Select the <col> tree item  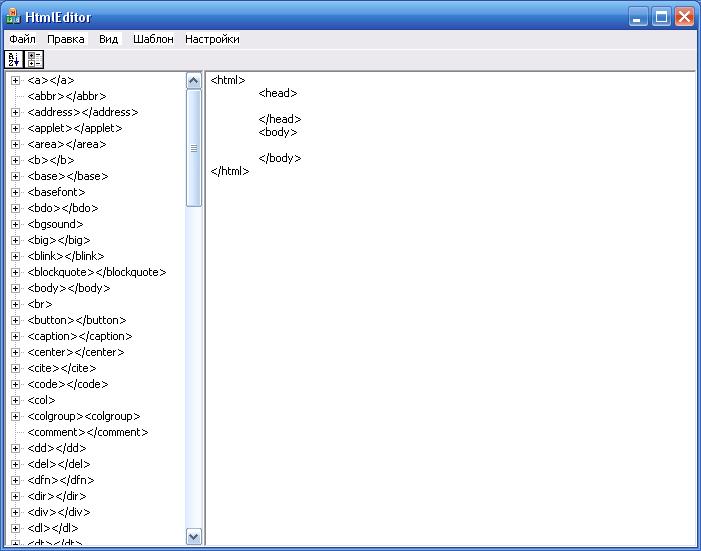pos(41,400)
